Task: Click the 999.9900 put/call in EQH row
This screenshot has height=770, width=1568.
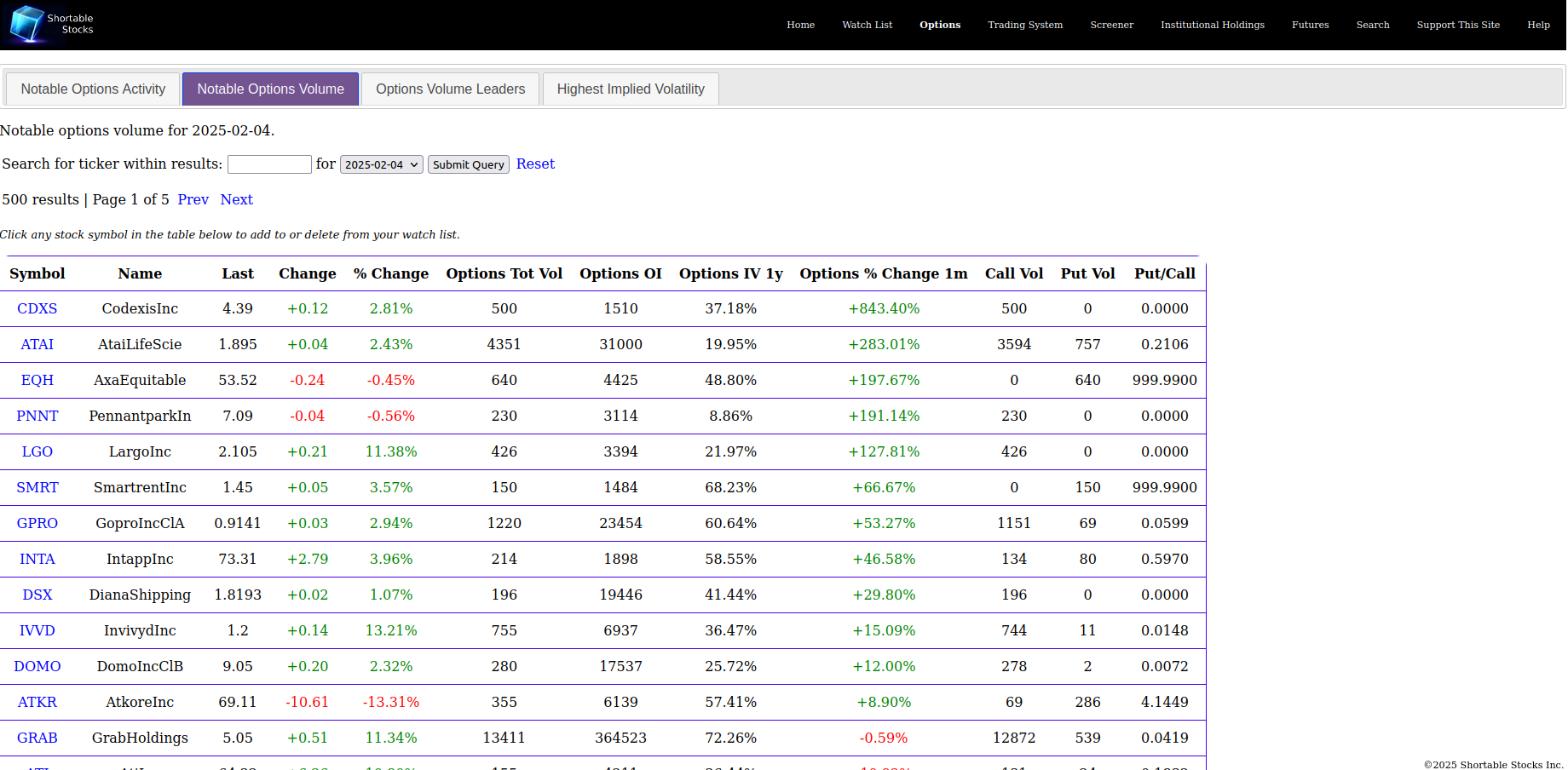Action: click(1164, 380)
